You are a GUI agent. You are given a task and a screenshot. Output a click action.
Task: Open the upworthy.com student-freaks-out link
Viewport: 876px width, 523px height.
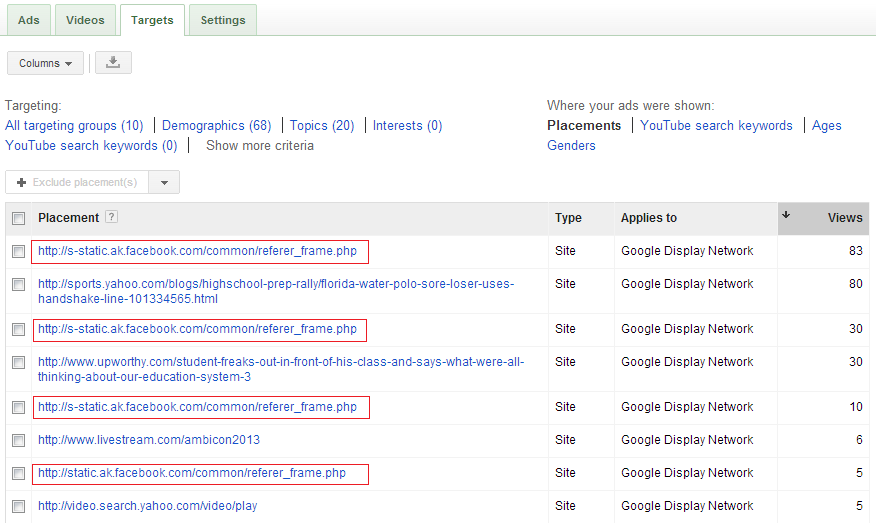pos(281,369)
